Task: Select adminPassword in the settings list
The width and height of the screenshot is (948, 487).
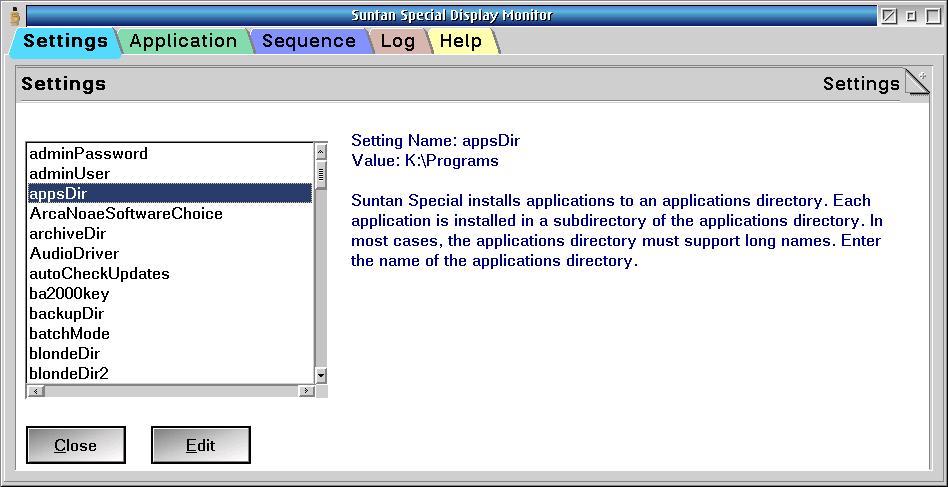Action: pyautogui.click(x=170, y=153)
